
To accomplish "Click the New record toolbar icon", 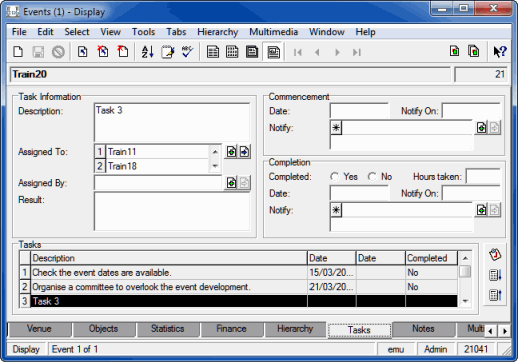I will tap(18, 52).
